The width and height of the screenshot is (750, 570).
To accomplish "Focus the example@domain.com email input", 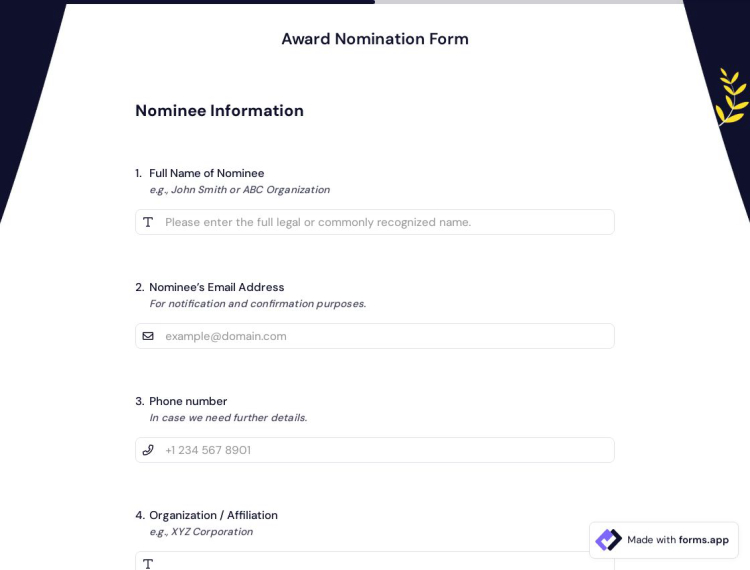I will pos(385,336).
